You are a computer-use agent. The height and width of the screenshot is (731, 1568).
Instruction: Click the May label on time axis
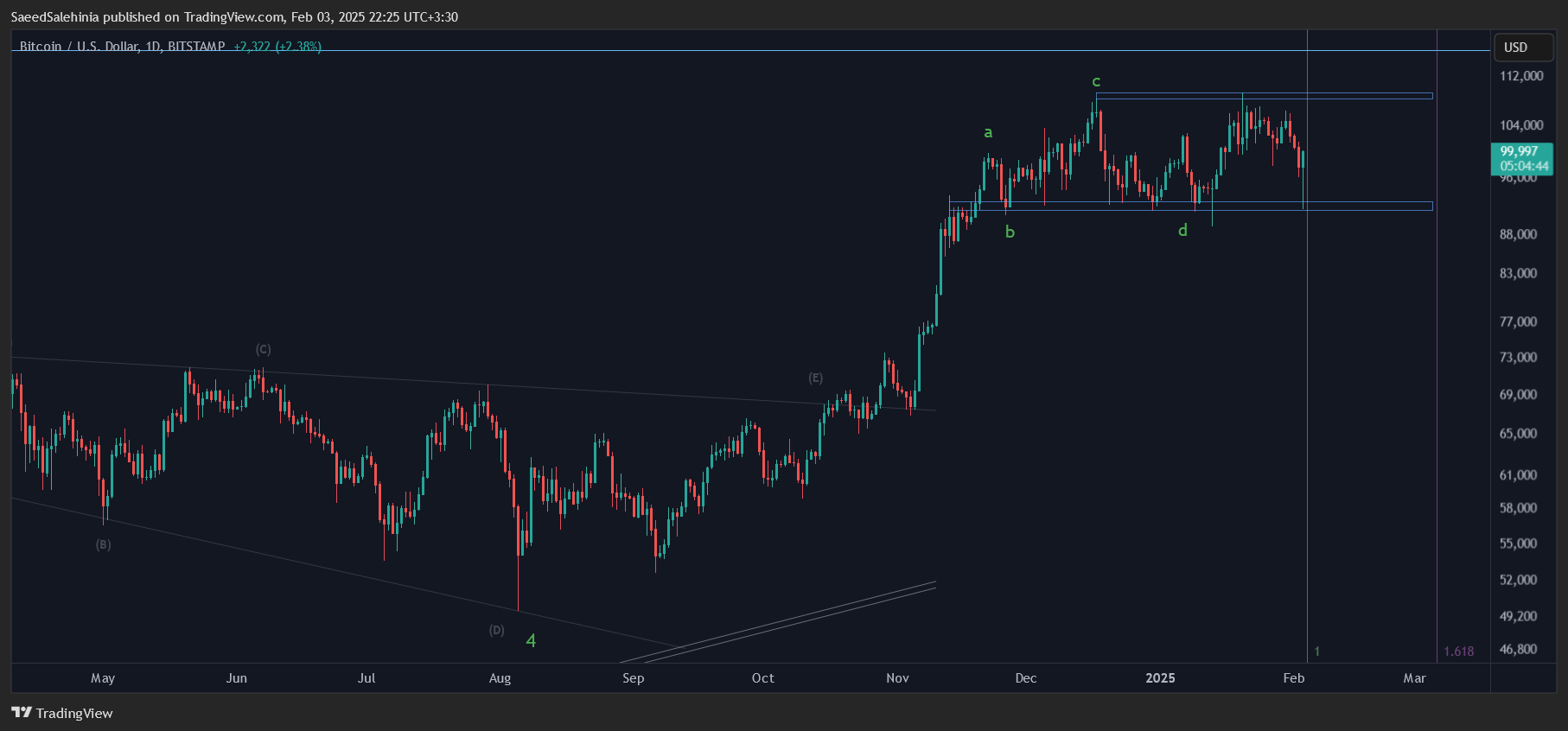[x=103, y=678]
